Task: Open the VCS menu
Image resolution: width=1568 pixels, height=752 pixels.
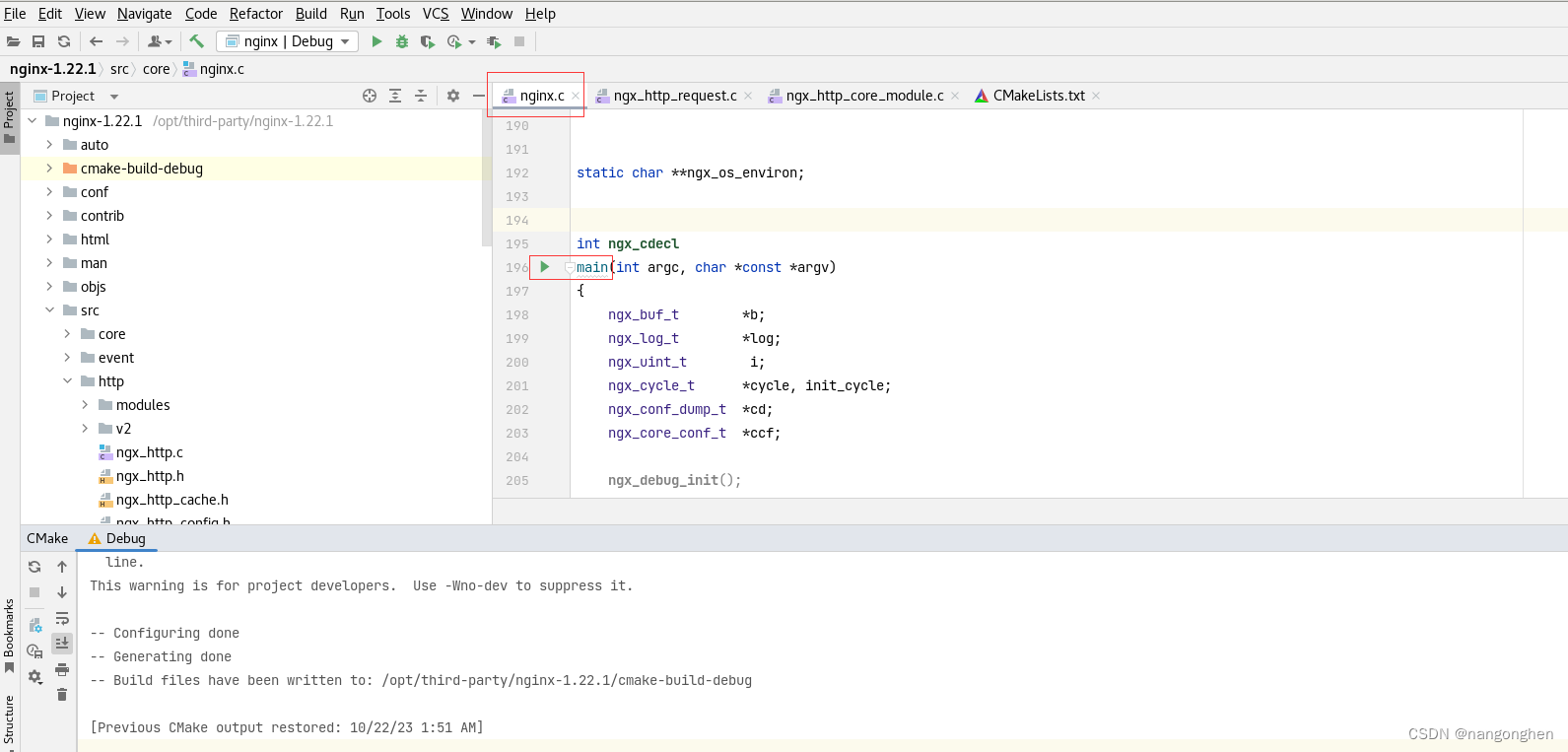Action: [436, 14]
